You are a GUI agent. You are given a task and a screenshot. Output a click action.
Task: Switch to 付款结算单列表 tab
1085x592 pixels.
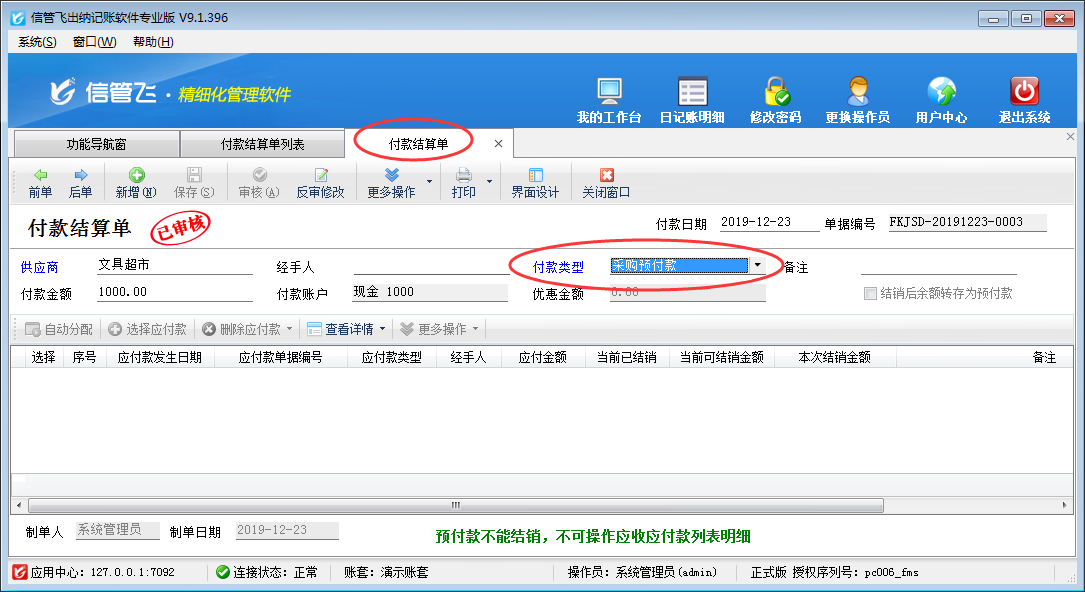click(x=262, y=144)
